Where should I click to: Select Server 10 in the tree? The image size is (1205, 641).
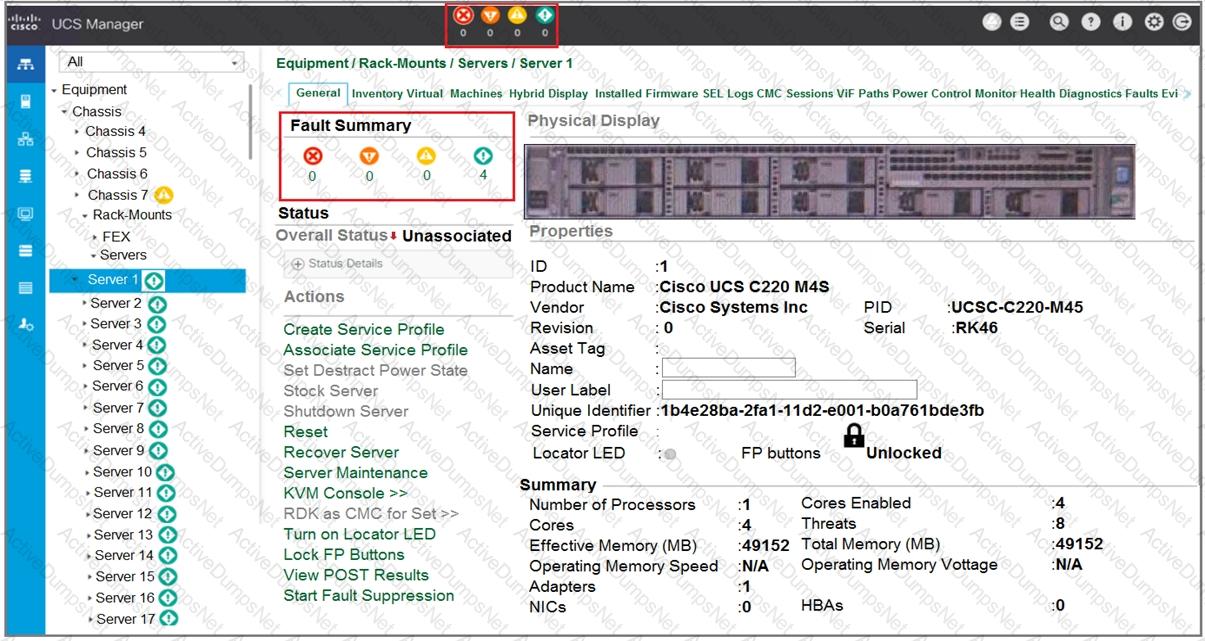123,472
